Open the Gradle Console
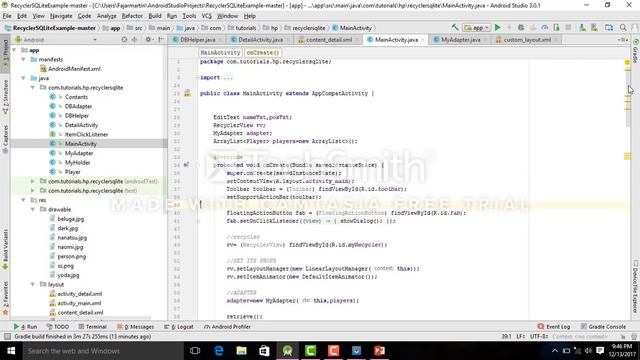This screenshot has height=360, width=640. tap(603, 327)
